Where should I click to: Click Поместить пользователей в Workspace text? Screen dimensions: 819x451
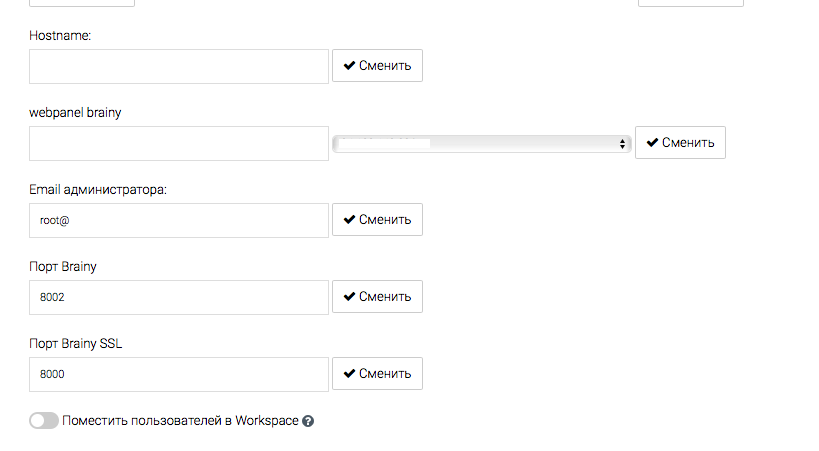tap(180, 421)
